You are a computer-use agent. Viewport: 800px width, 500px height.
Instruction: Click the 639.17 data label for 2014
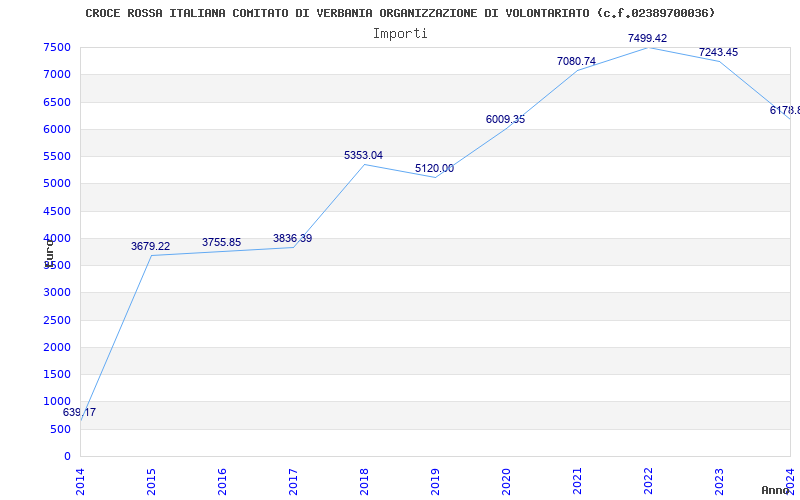[x=79, y=413]
